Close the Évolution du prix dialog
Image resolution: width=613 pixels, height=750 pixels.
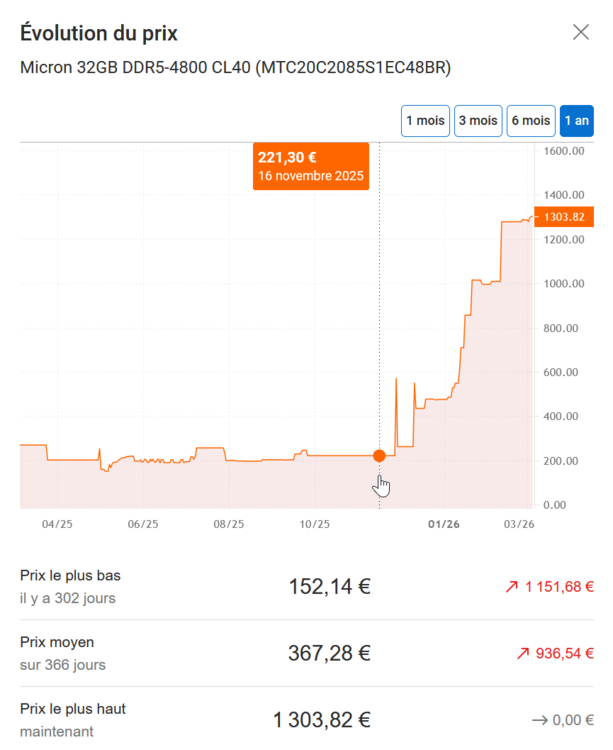tap(581, 32)
